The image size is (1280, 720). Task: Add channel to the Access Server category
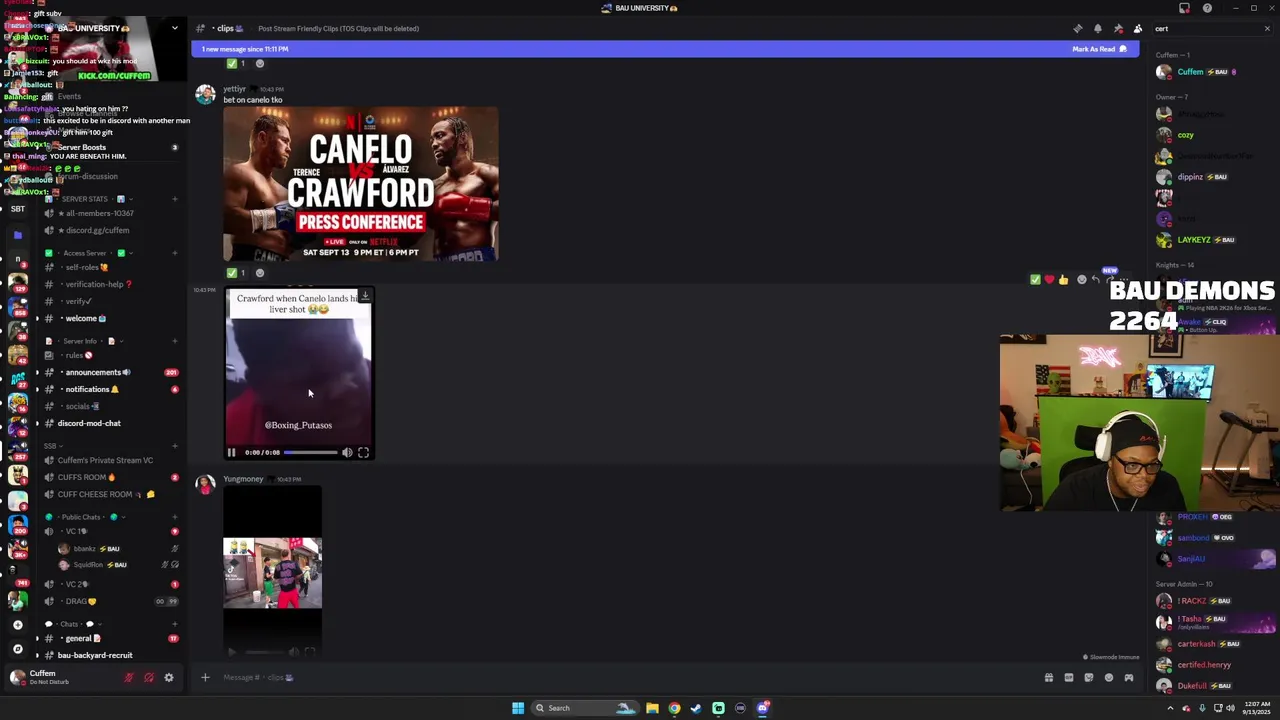(175, 253)
